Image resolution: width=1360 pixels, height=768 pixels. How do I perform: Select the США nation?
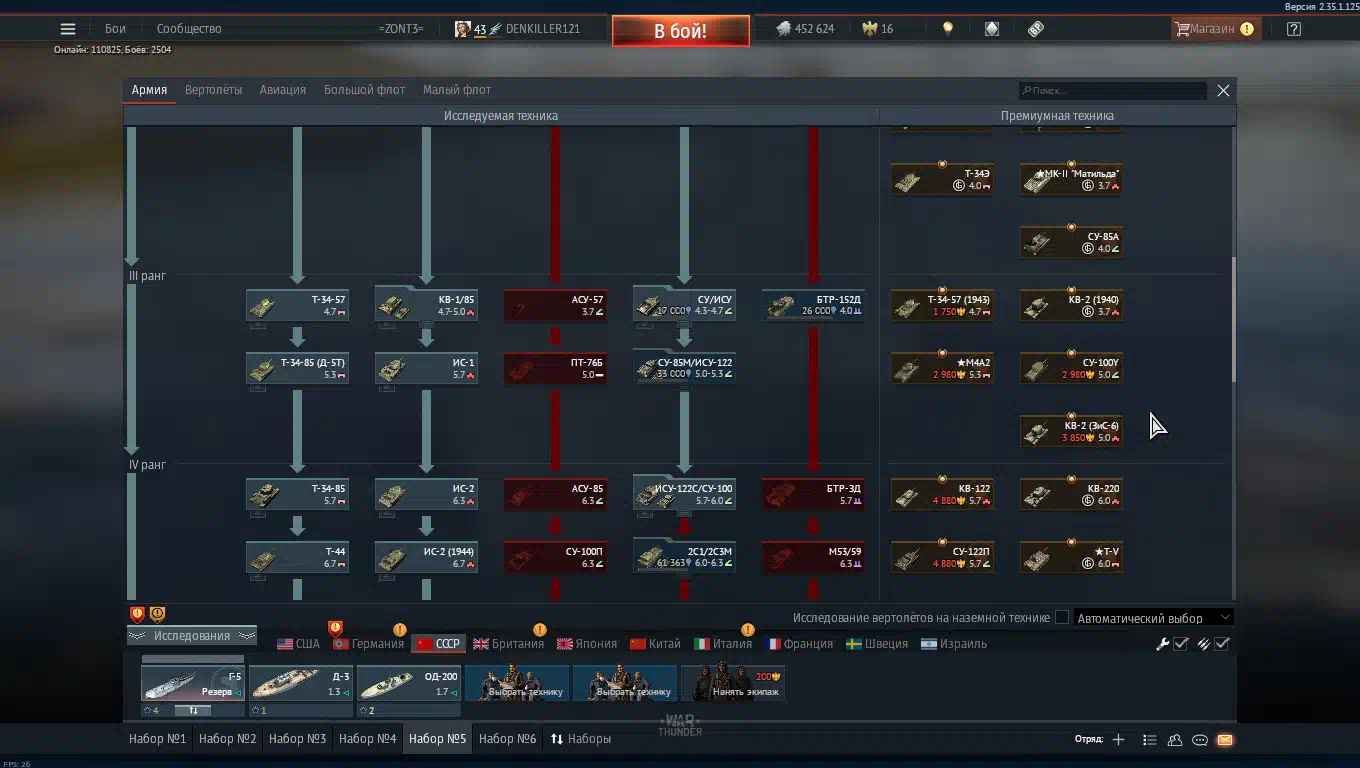(x=298, y=644)
